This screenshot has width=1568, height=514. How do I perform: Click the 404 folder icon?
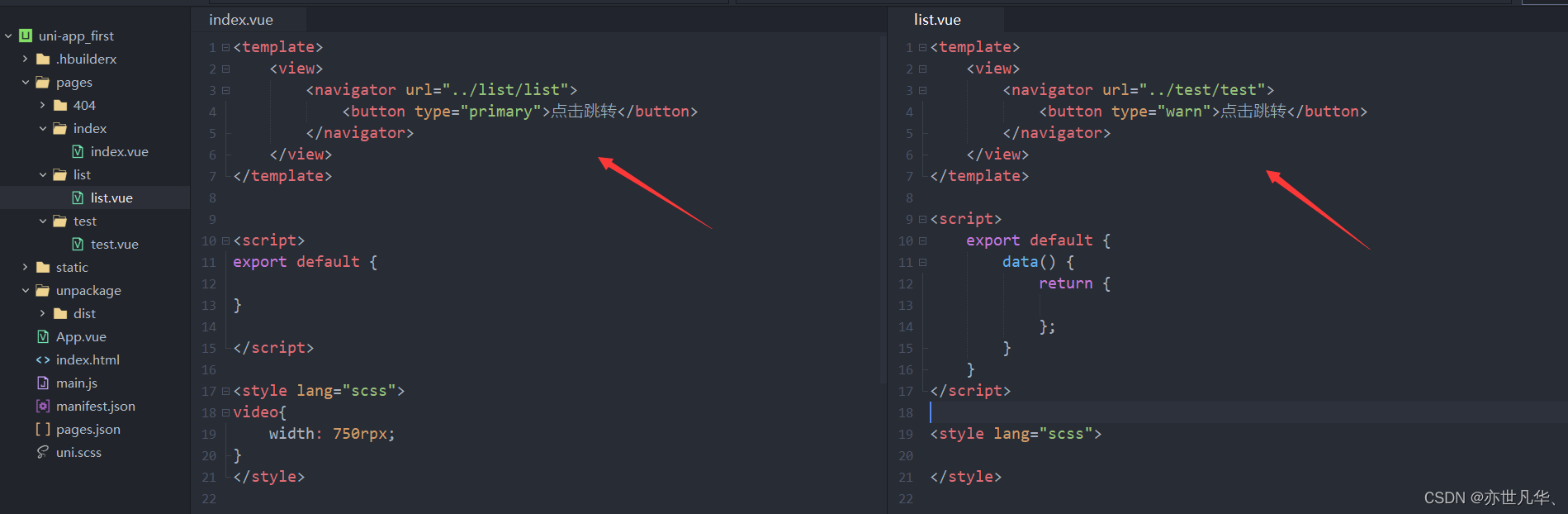pyautogui.click(x=60, y=105)
